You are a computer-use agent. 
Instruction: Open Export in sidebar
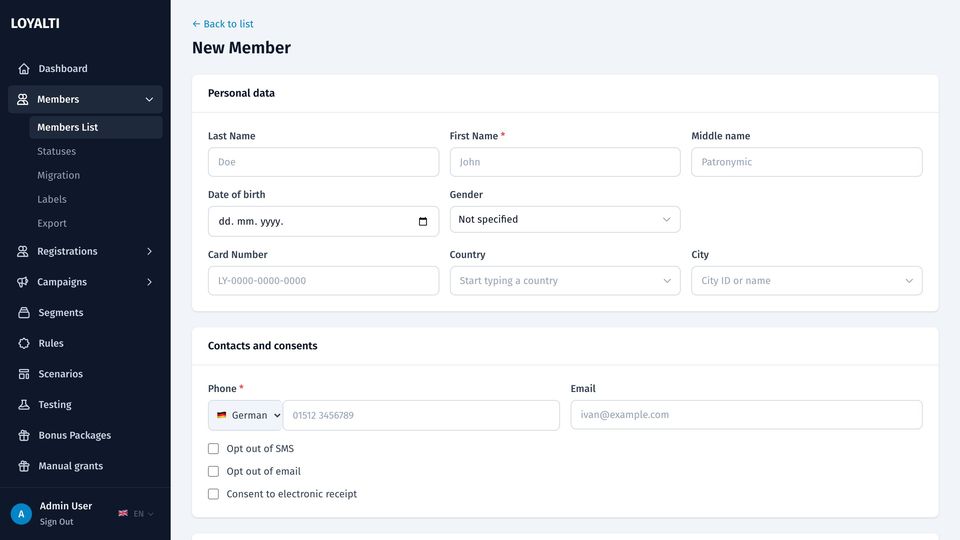[51, 223]
